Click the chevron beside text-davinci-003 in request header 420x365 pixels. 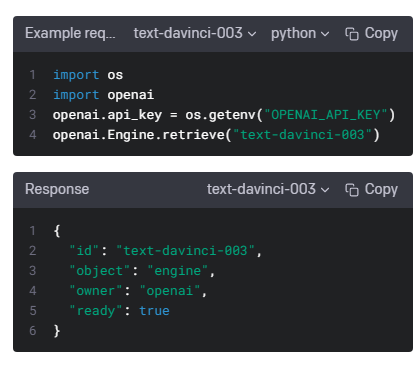click(252, 34)
